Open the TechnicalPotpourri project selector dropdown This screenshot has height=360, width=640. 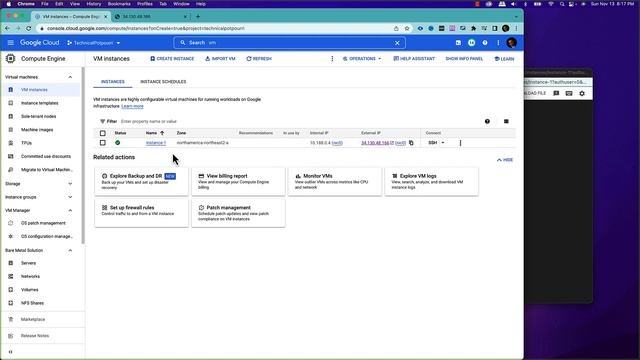(x=94, y=43)
